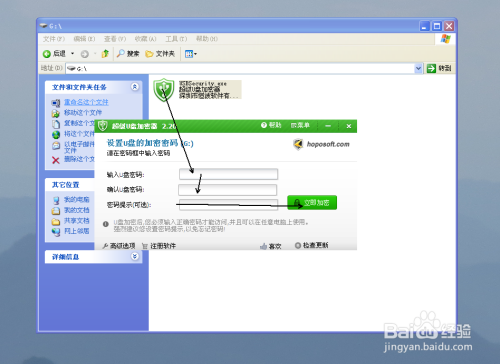The width and height of the screenshot is (500, 364).
Task: Click into the G:\ address bar field
Action: (x=240, y=68)
